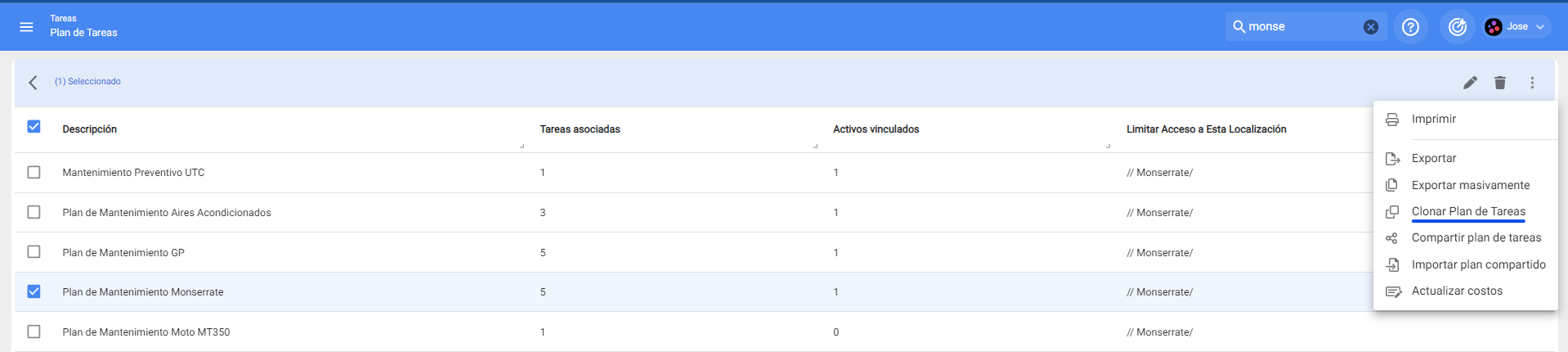Image resolution: width=1568 pixels, height=352 pixels.
Task: Uncheck Plan de Mantenimiento Monserrate checkbox
Action: [34, 291]
